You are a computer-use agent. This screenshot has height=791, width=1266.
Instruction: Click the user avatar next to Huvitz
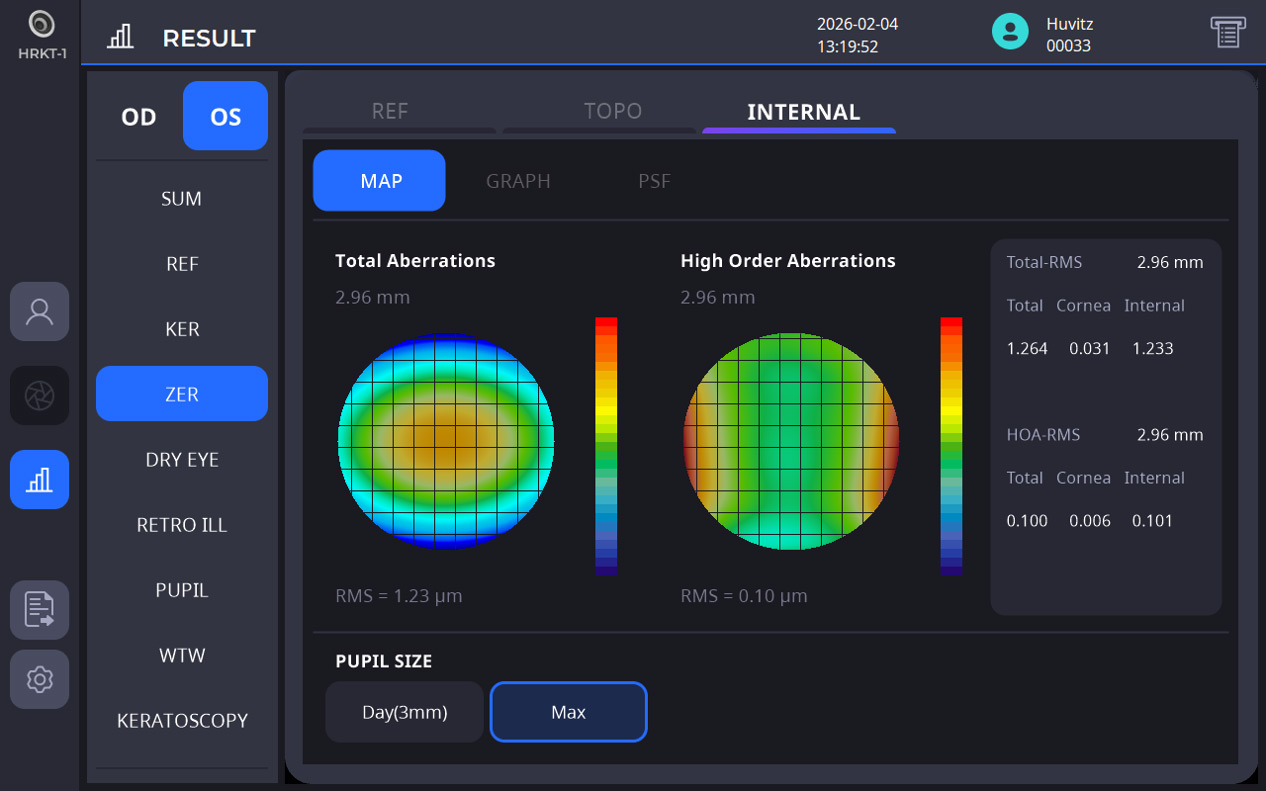click(x=1010, y=31)
